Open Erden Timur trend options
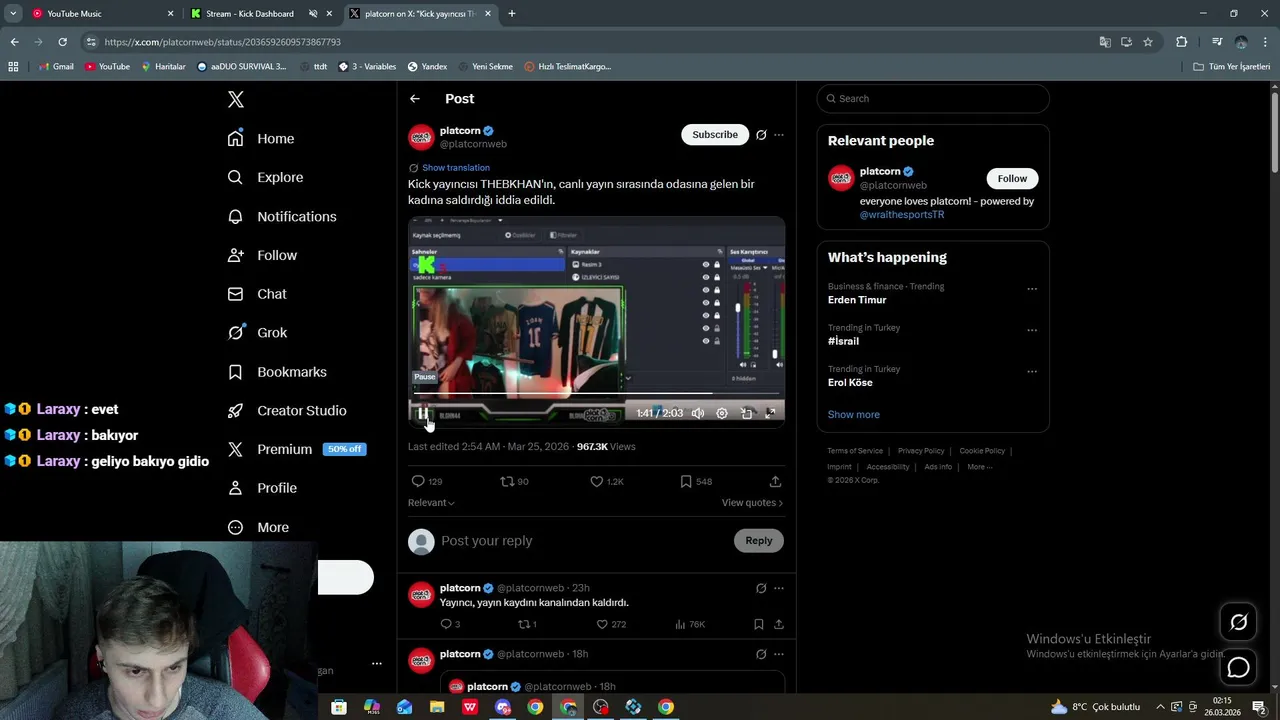The width and height of the screenshot is (1280, 720). 1032,289
